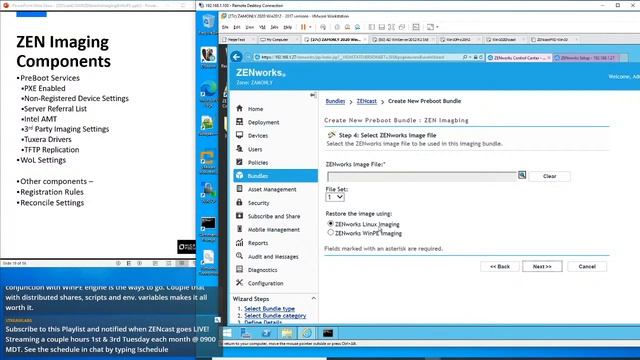
Task: Click the Cancel button
Action: pyautogui.click(x=587, y=266)
